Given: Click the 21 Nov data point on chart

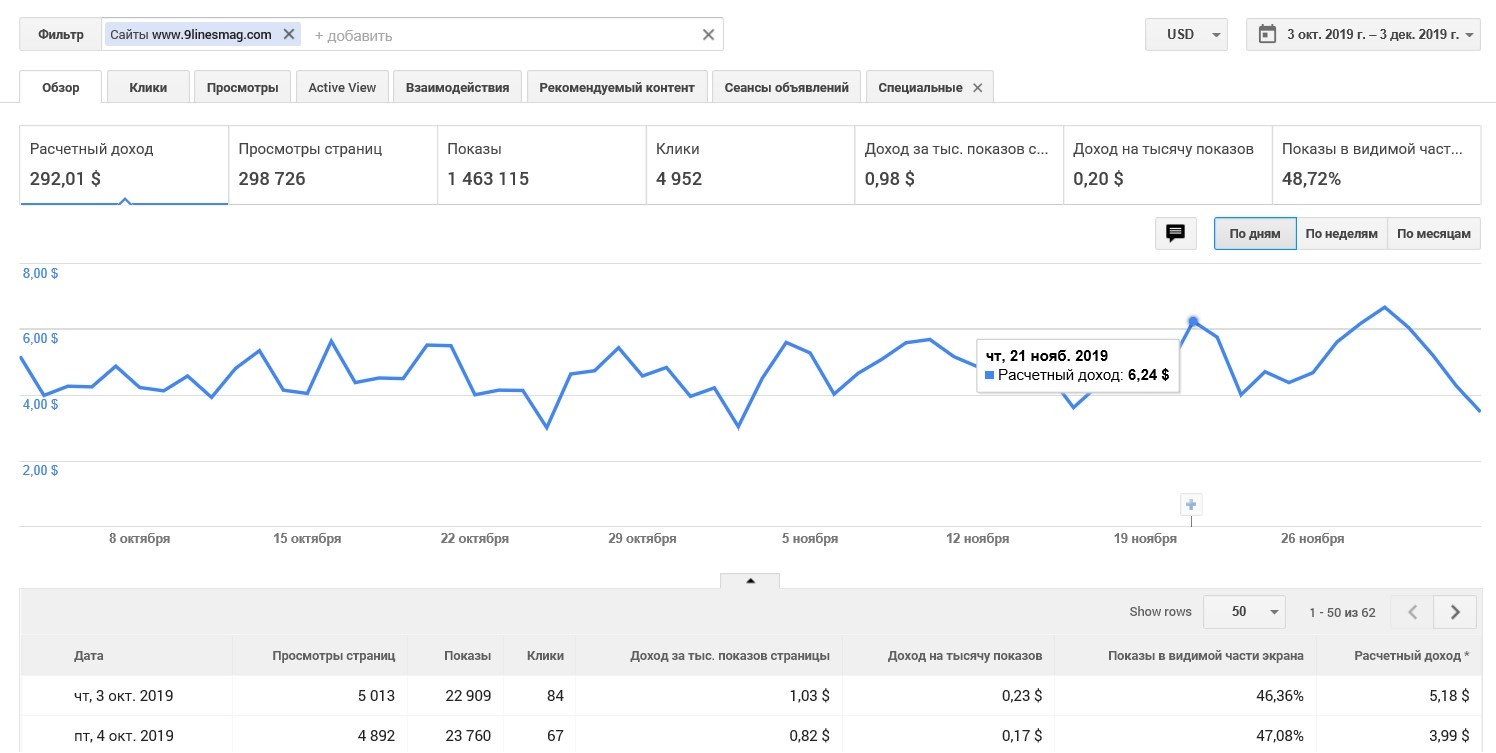Looking at the screenshot, I should [x=1192, y=321].
